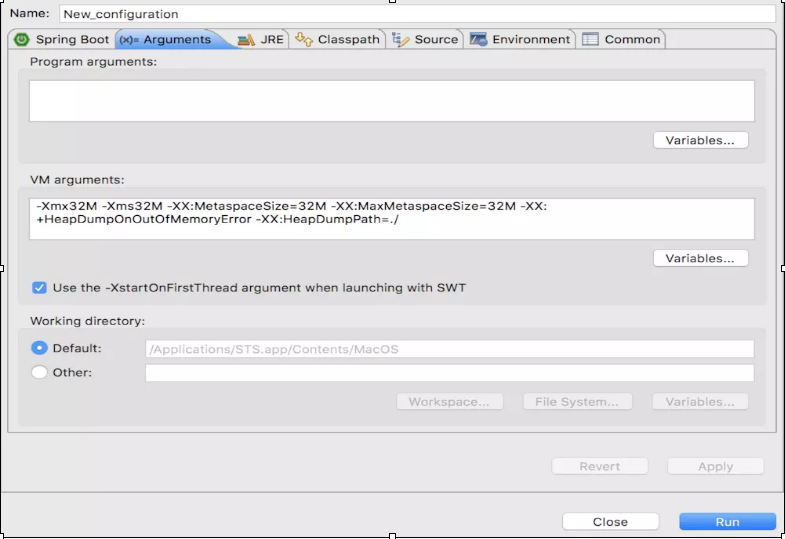785x539 pixels.
Task: Click Variables button under Program arguments
Action: point(700,140)
